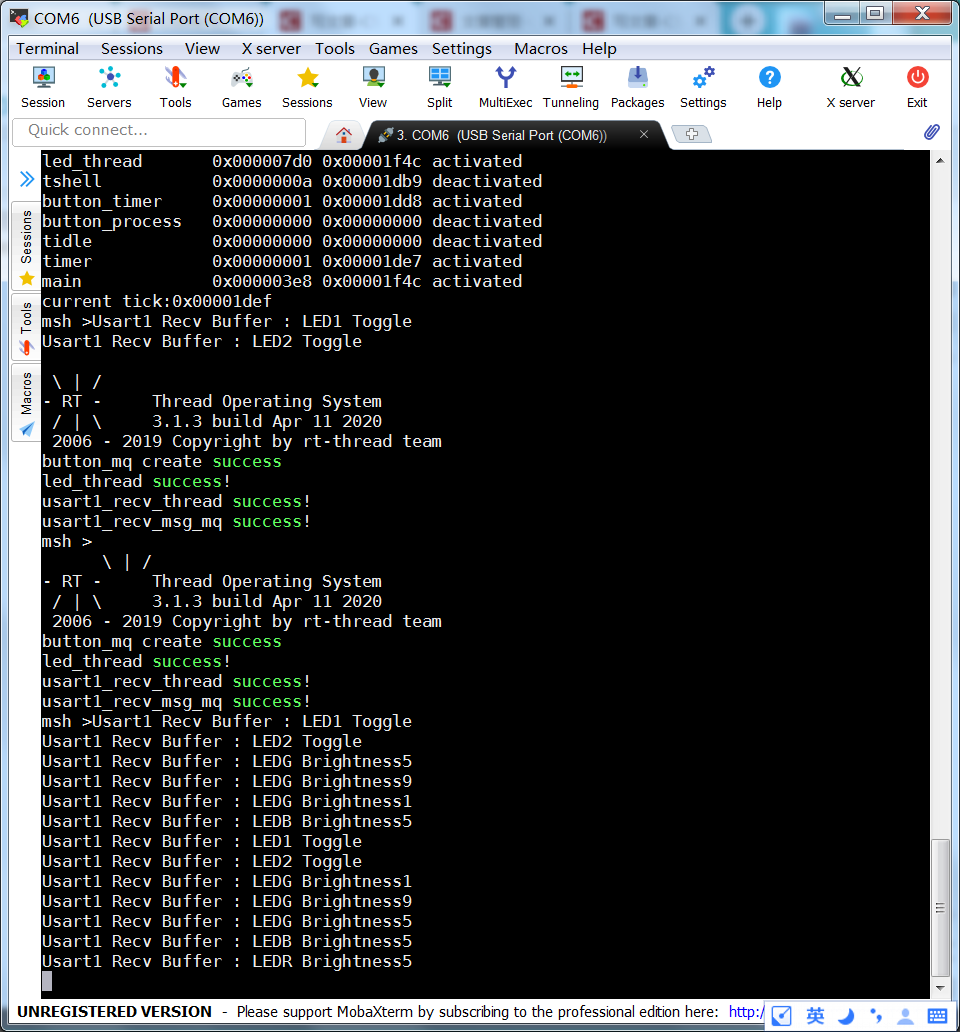
Task: Open the Tunneling tool
Action: (571, 87)
